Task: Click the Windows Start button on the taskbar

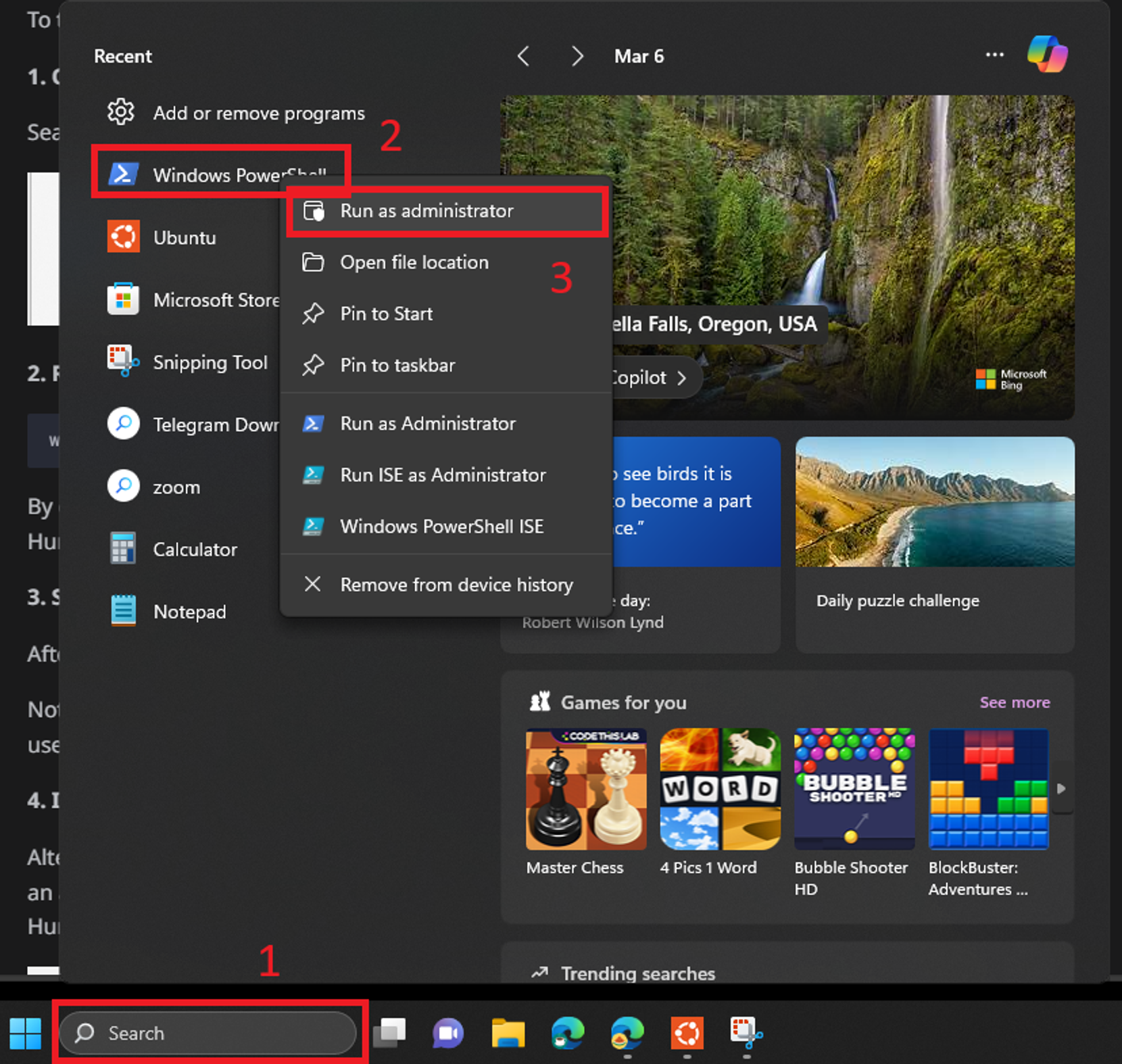Action: pos(25,1033)
